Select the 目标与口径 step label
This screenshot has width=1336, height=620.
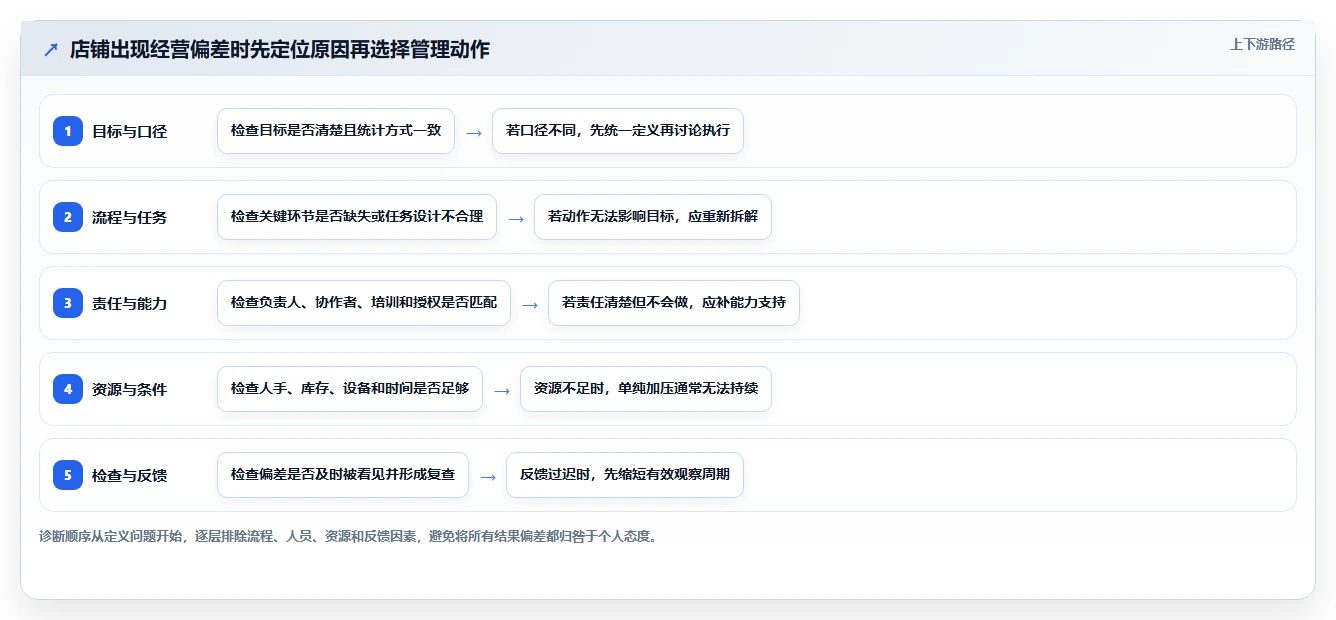tap(129, 131)
